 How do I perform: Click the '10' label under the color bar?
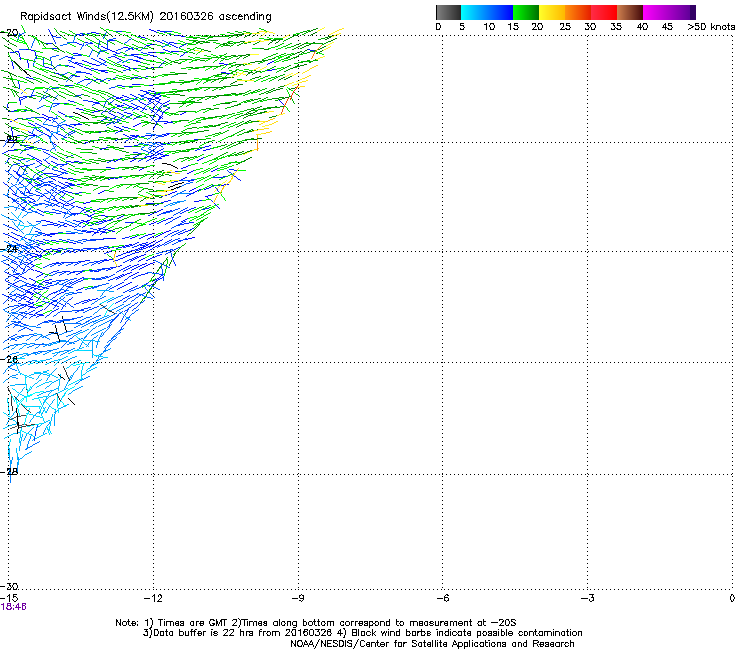(x=489, y=27)
